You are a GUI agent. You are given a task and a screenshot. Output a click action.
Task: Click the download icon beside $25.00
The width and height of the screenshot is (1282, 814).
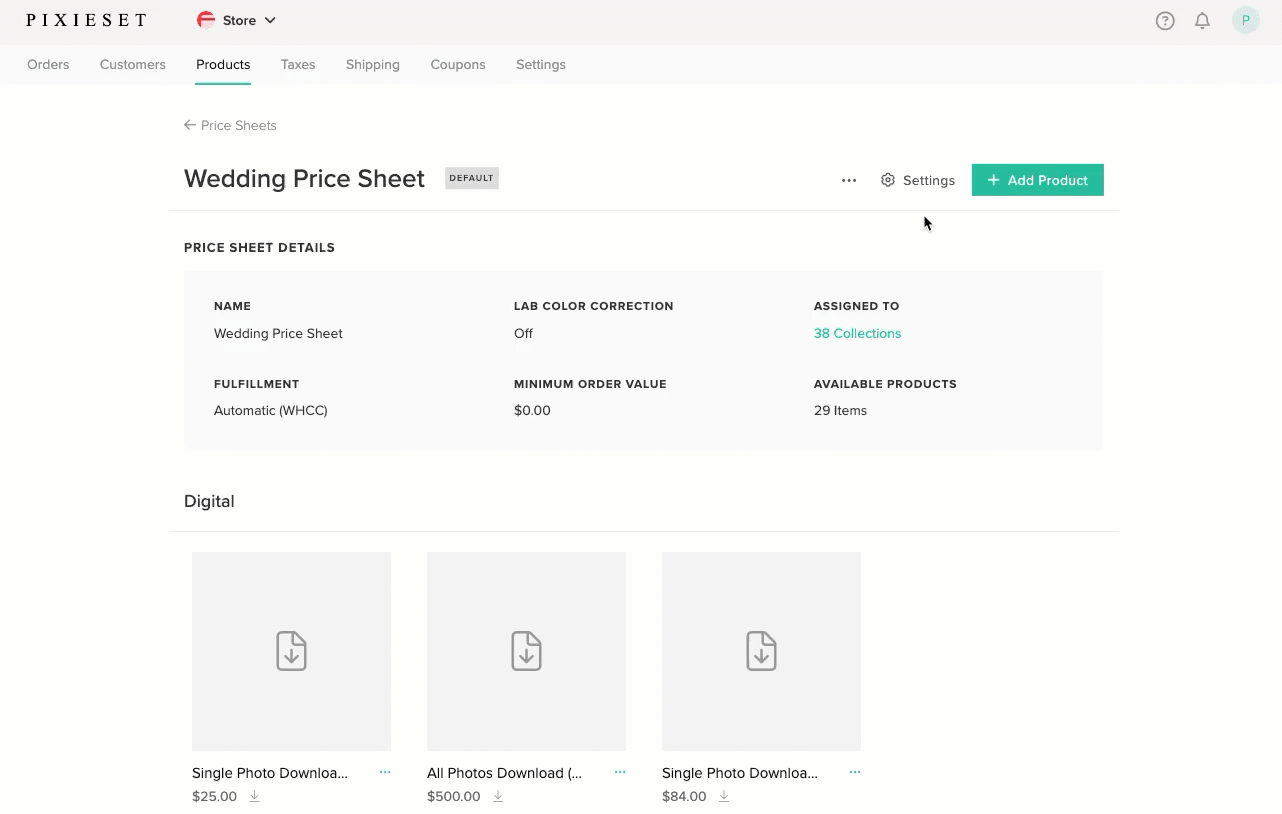[x=254, y=796]
